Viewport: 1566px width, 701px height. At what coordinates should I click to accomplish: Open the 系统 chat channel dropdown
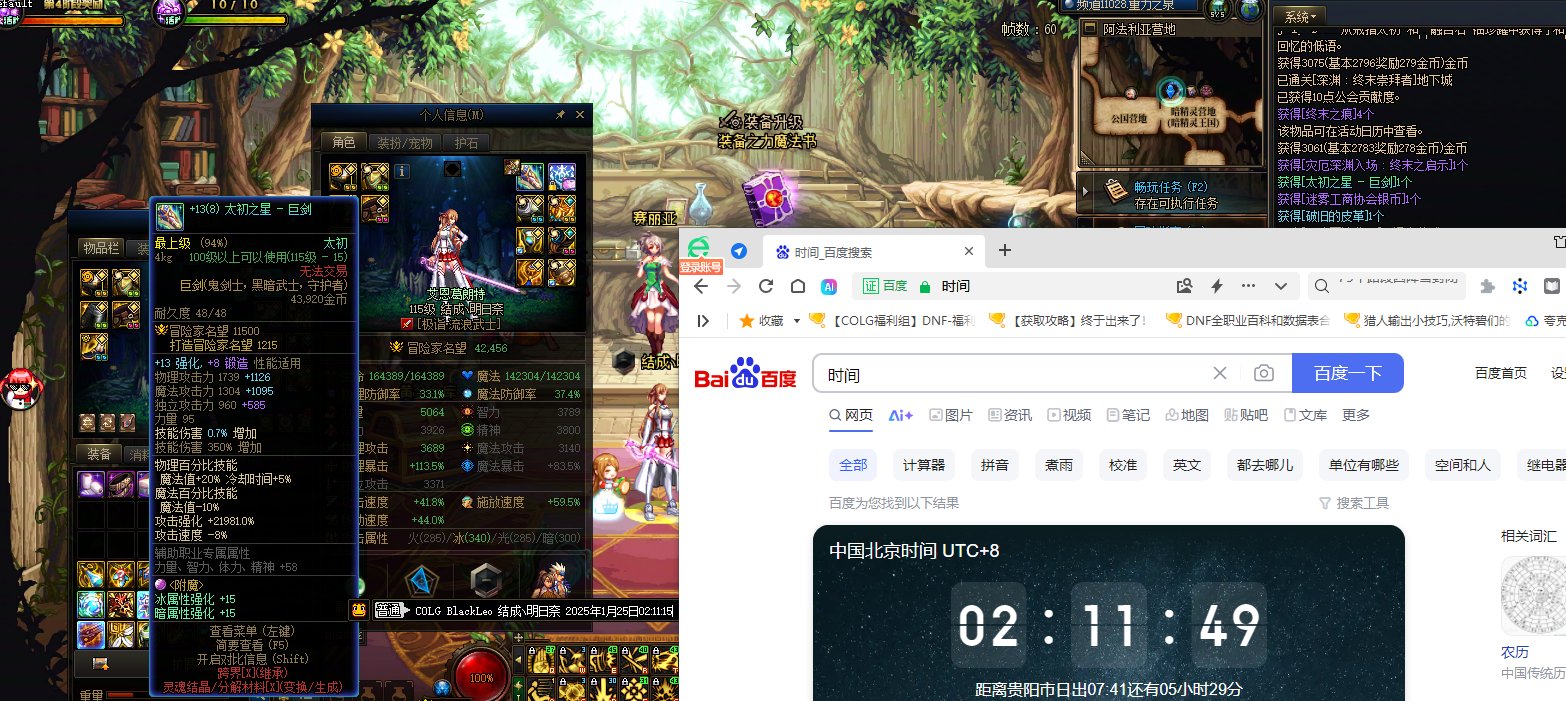point(1301,16)
